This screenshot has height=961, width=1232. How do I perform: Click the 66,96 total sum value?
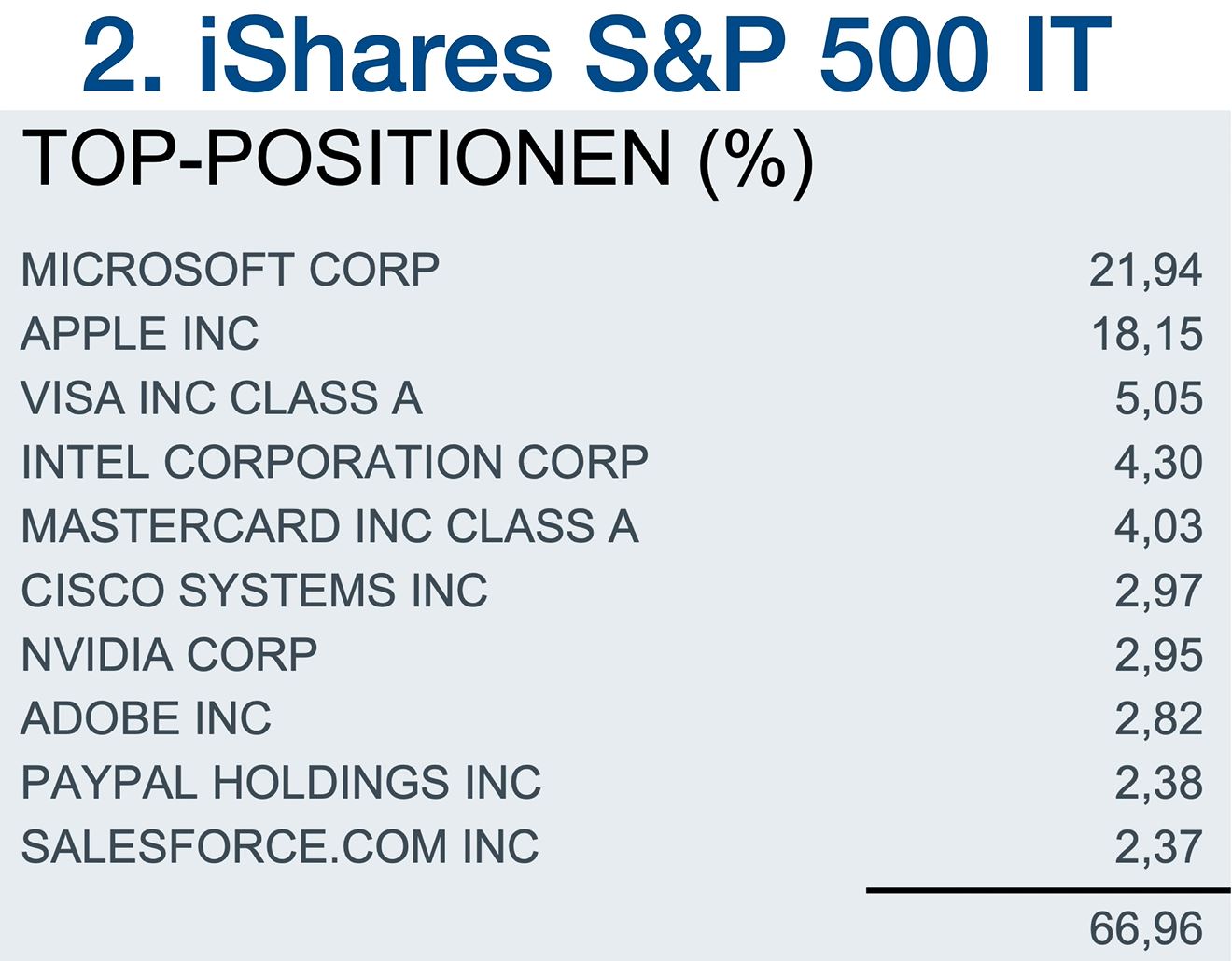(x=1145, y=929)
